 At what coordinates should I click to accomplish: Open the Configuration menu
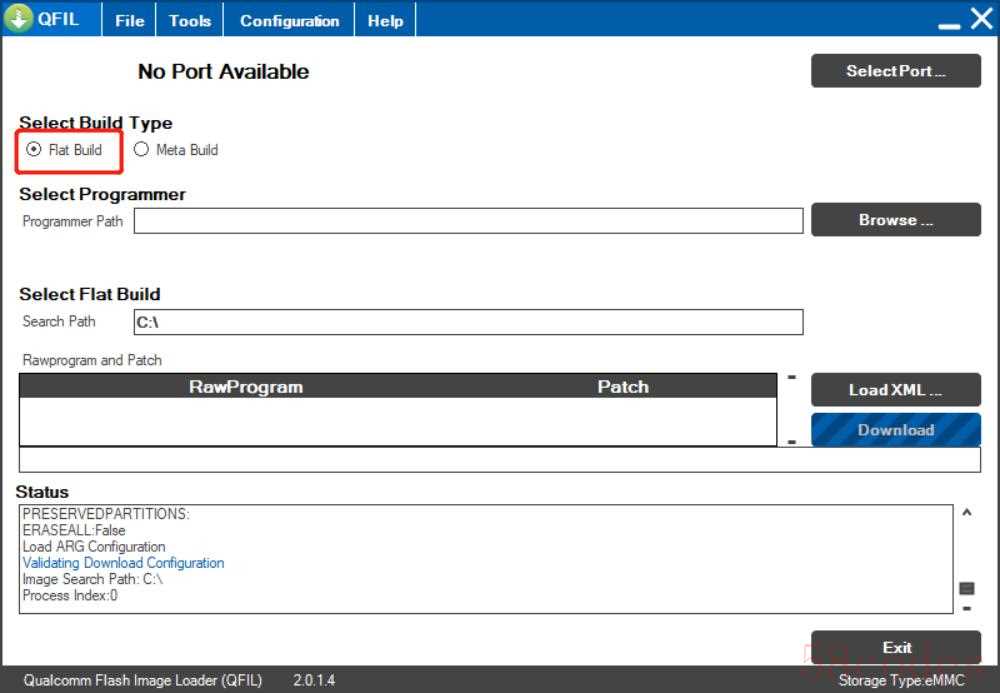tap(289, 20)
